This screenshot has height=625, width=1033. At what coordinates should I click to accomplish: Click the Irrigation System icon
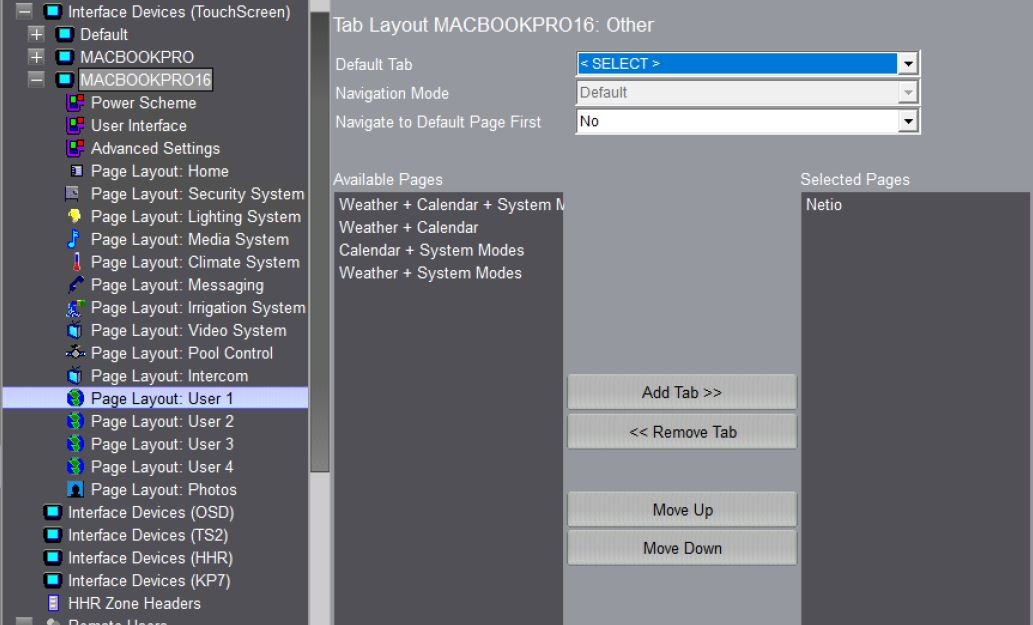click(x=75, y=308)
